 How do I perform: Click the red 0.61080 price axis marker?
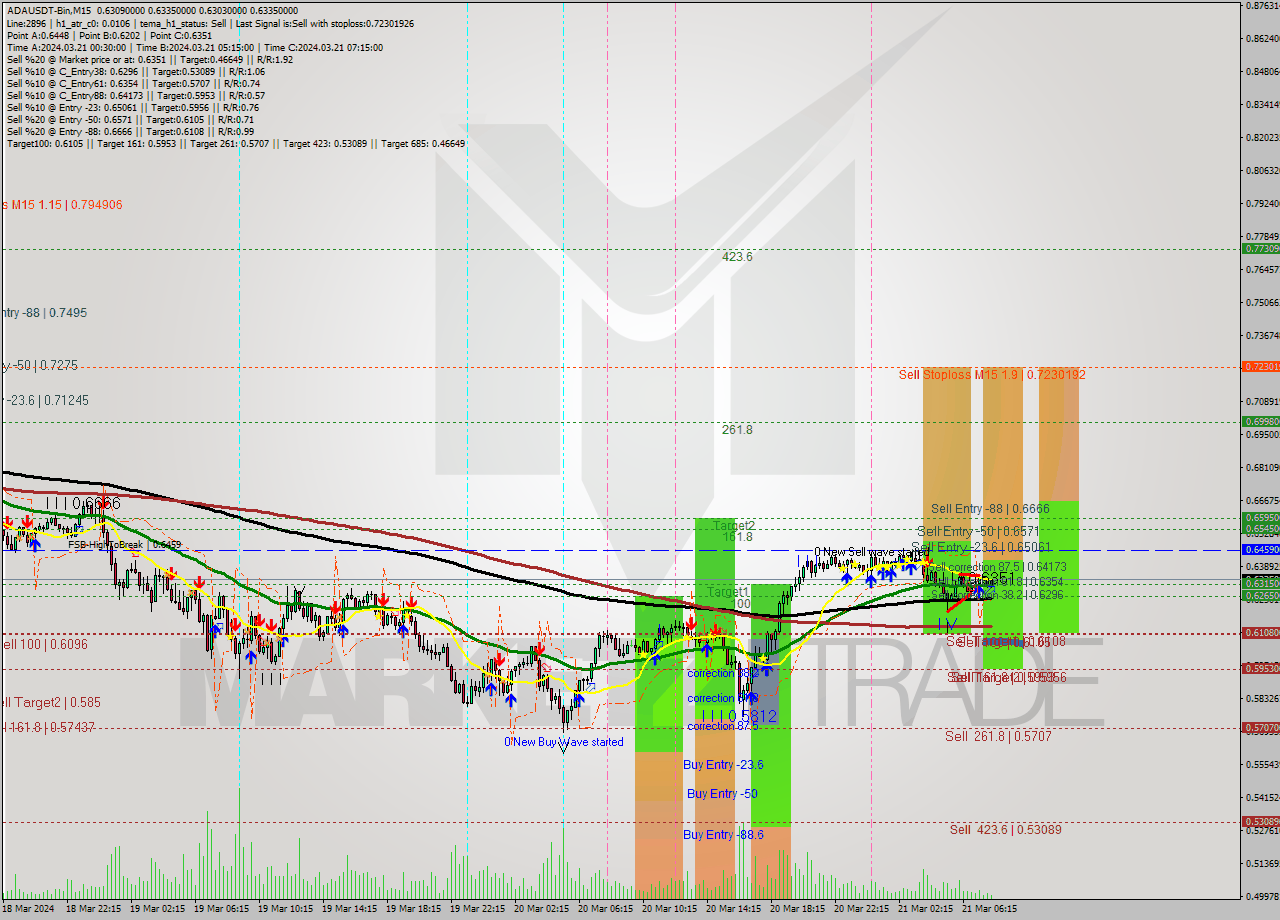(1260, 632)
